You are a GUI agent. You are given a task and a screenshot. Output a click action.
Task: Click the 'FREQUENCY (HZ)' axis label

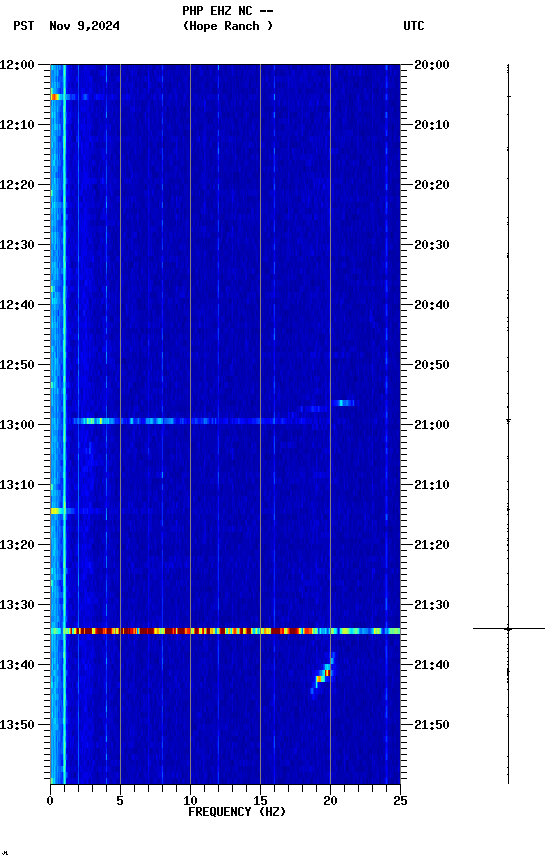[x=237, y=812]
